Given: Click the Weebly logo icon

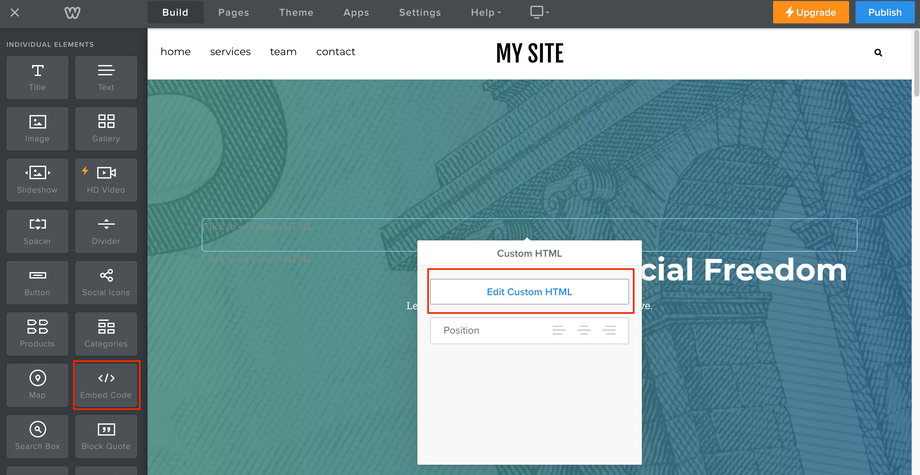Looking at the screenshot, I should coord(72,12).
